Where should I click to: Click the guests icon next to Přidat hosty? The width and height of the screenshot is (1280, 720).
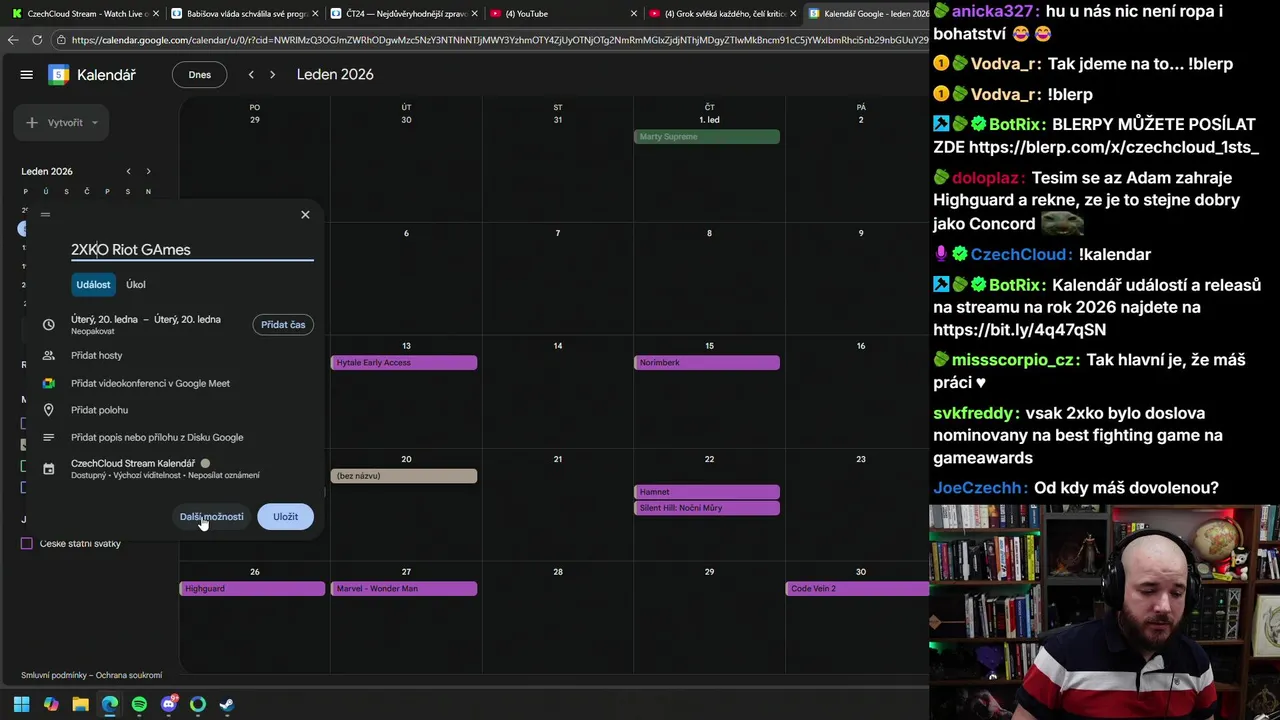48,355
